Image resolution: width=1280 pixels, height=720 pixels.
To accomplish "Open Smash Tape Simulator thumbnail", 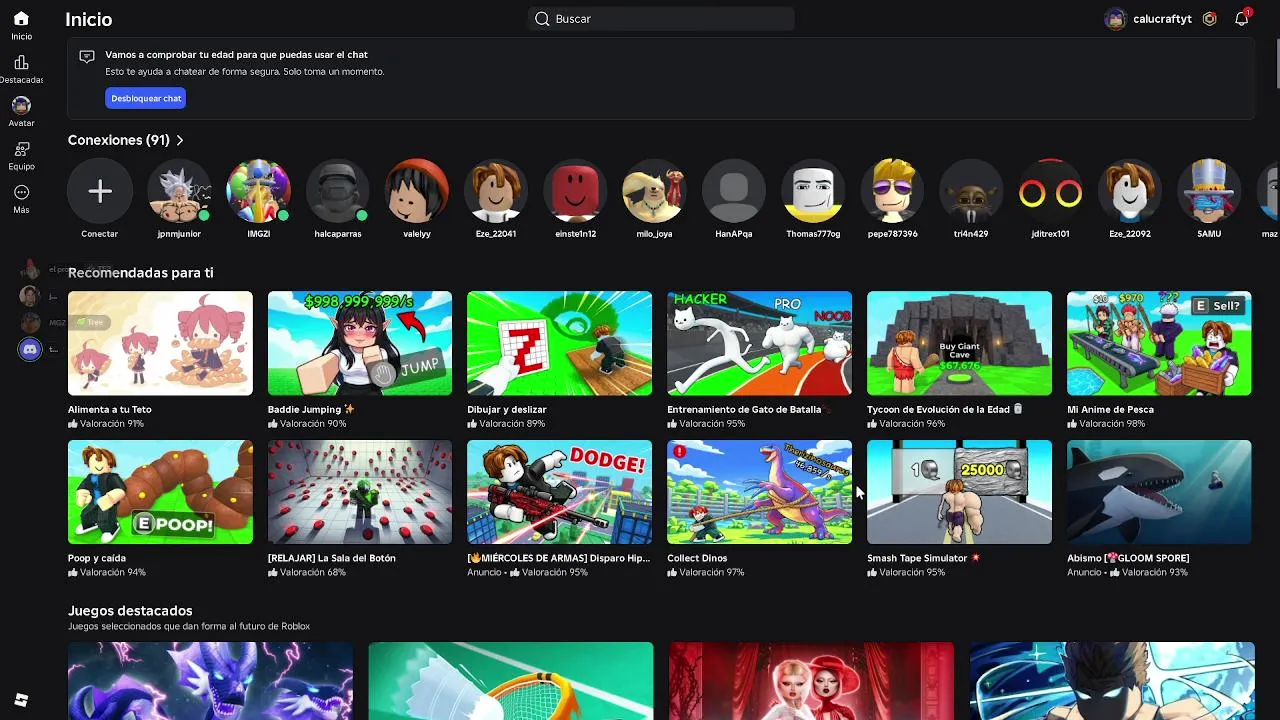I will point(959,492).
